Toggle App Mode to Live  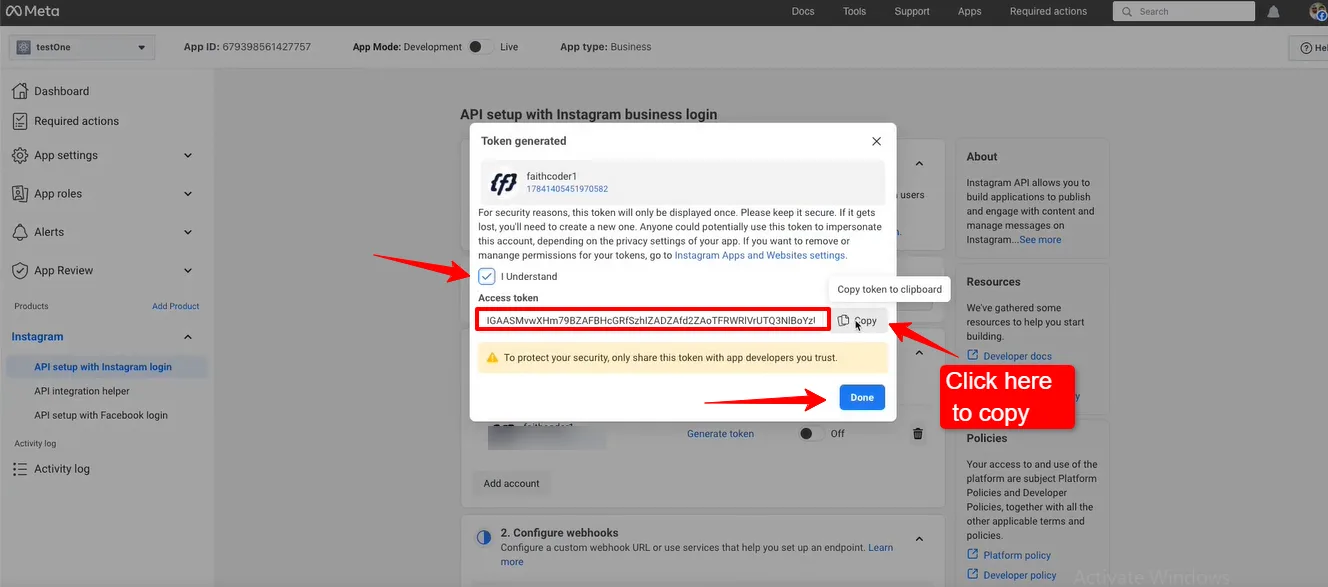coord(480,47)
